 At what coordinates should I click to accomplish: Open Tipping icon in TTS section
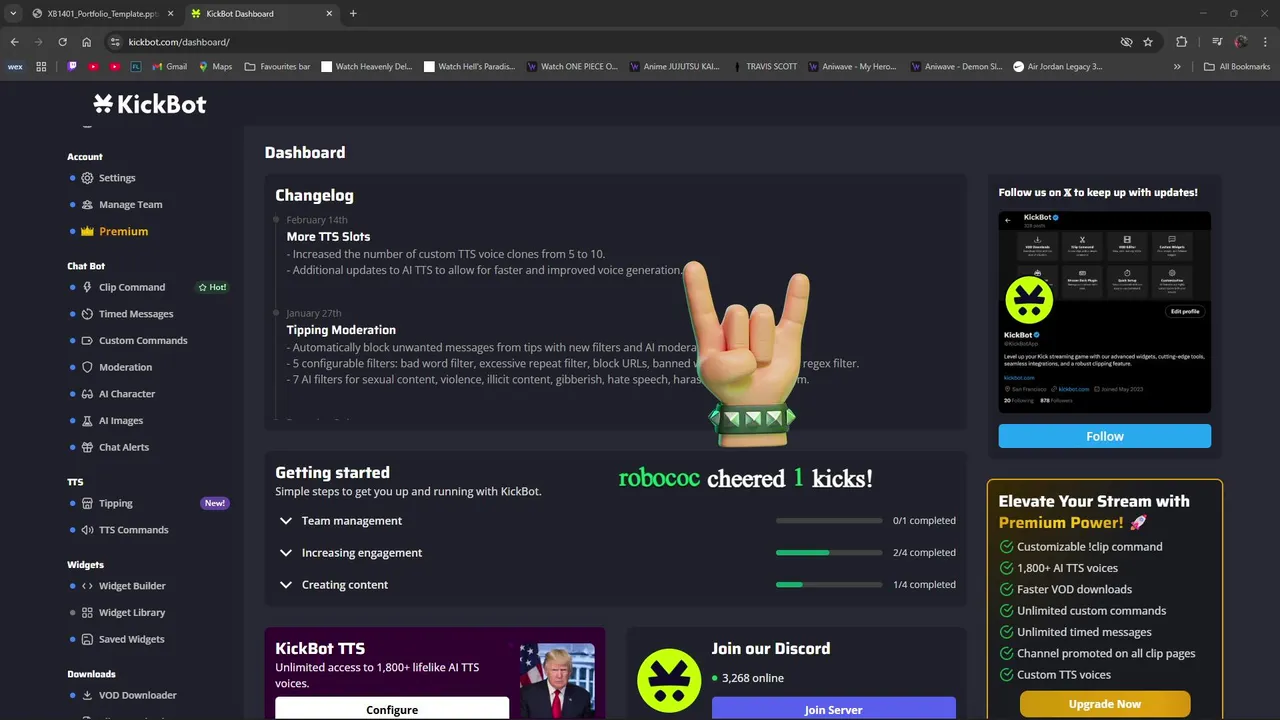click(x=88, y=503)
